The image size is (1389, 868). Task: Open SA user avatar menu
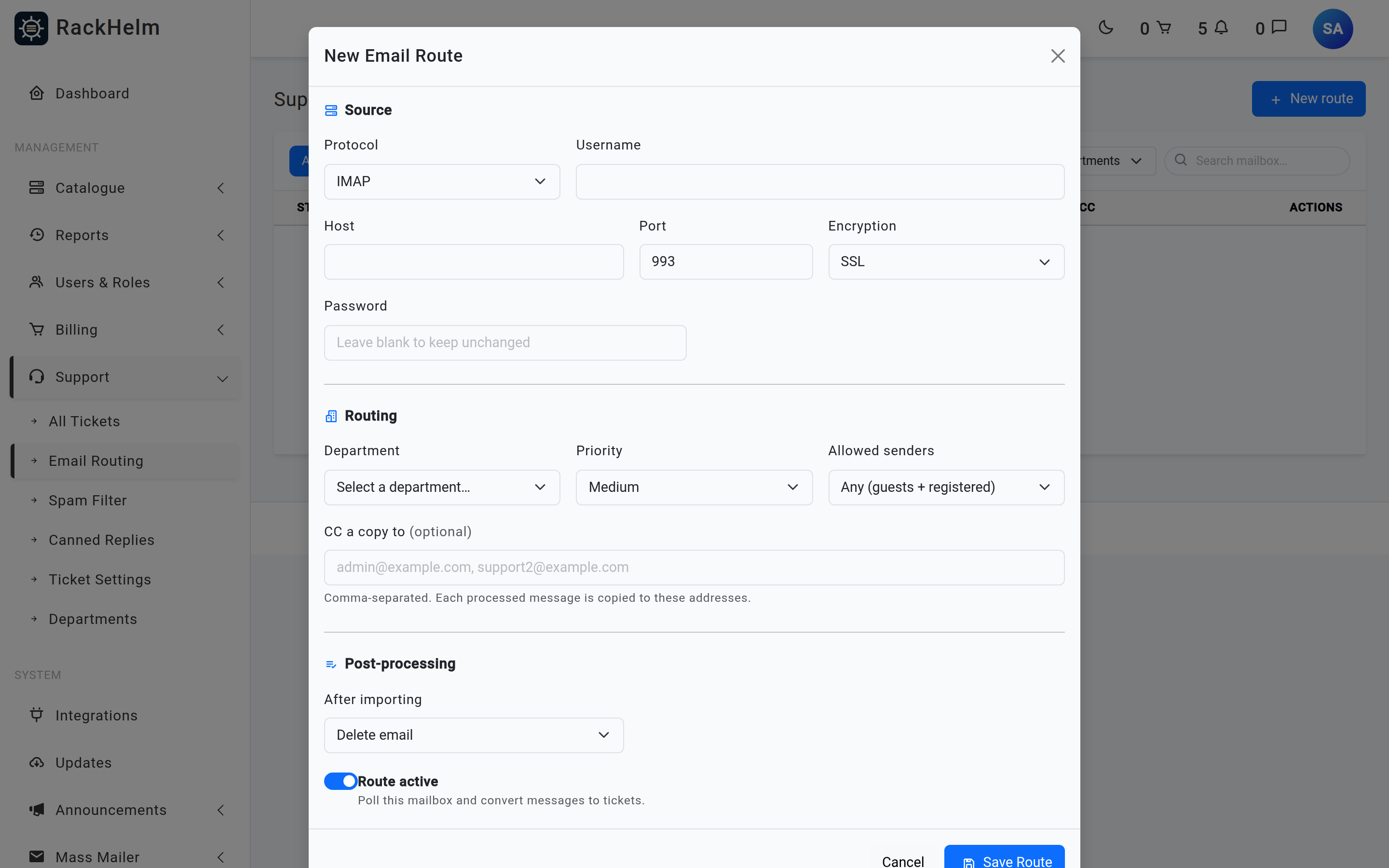coord(1332,28)
